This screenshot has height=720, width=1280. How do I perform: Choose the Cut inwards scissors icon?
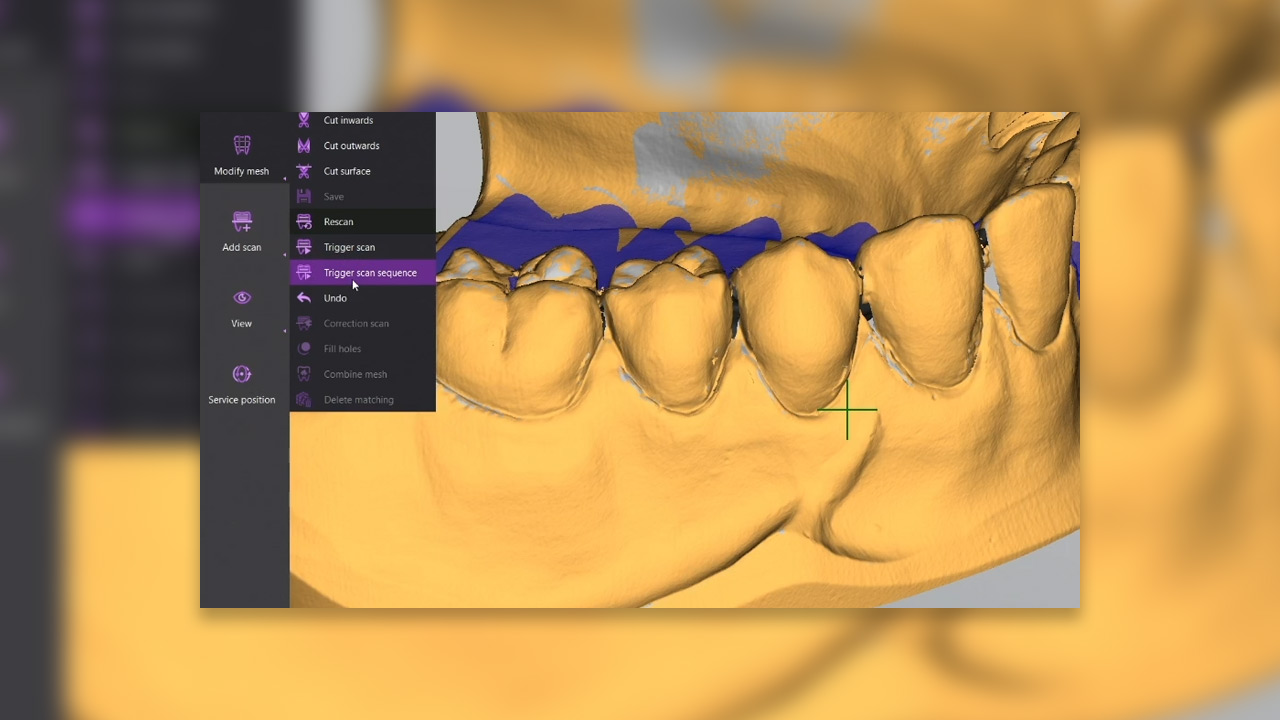tap(304, 120)
